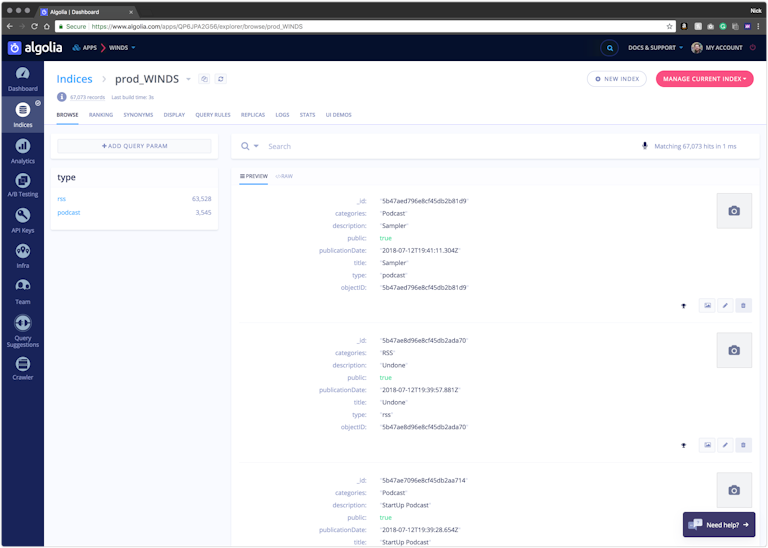This screenshot has width=768, height=548.
Task: Click the copy index icon beside prod_WINDS
Action: click(x=204, y=79)
